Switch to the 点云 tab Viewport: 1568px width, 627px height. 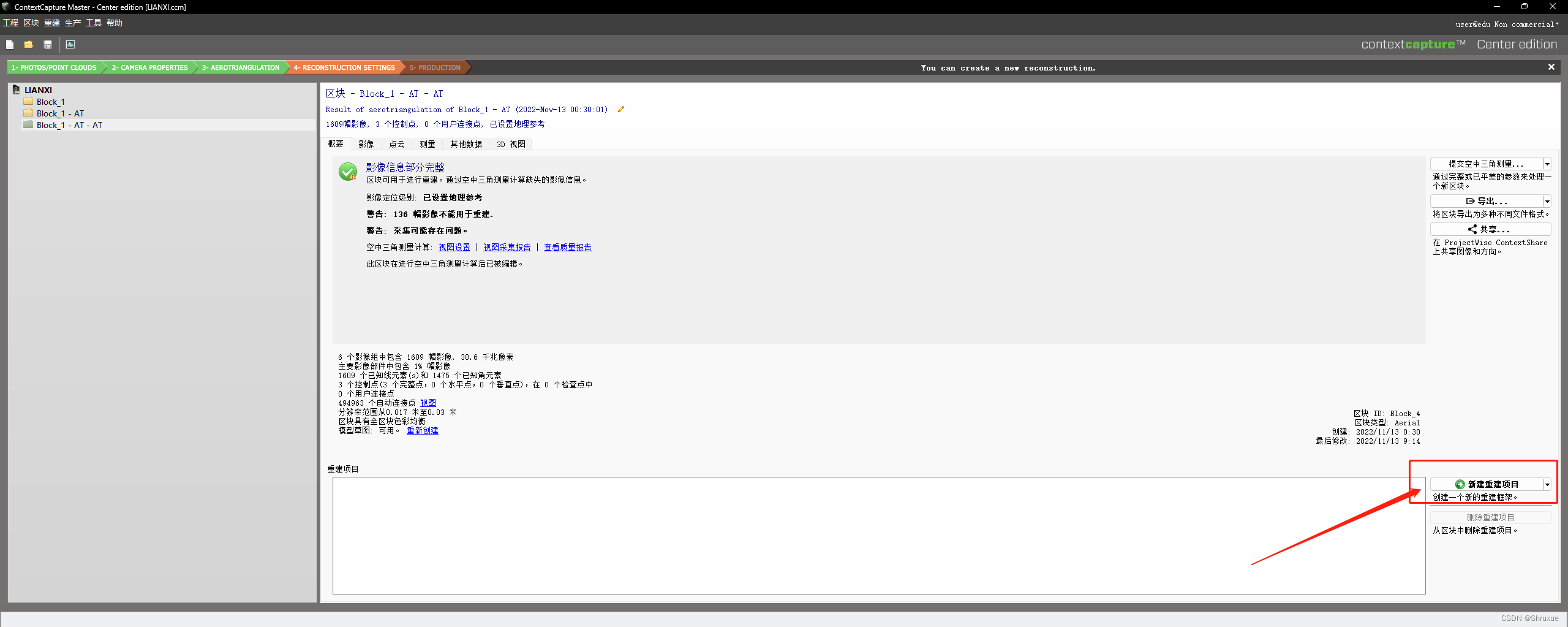click(x=396, y=144)
